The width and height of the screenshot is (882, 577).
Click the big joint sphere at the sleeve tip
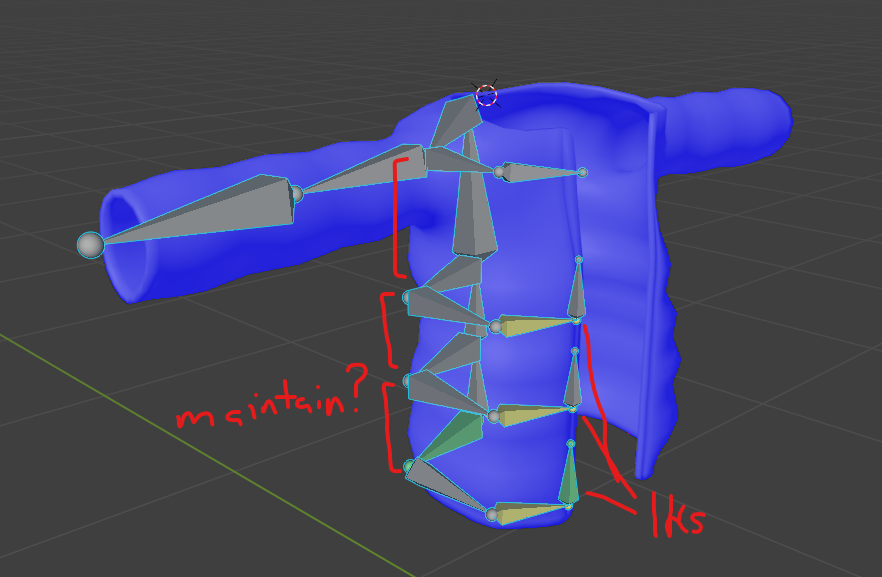[x=91, y=245]
